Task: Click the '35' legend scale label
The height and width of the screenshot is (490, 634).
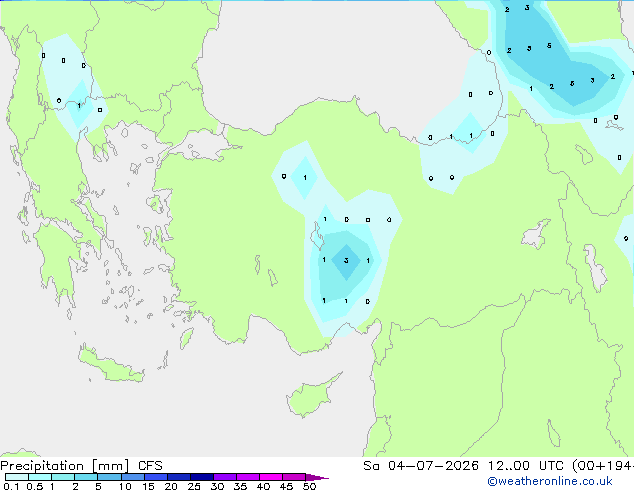Action: coord(240,486)
